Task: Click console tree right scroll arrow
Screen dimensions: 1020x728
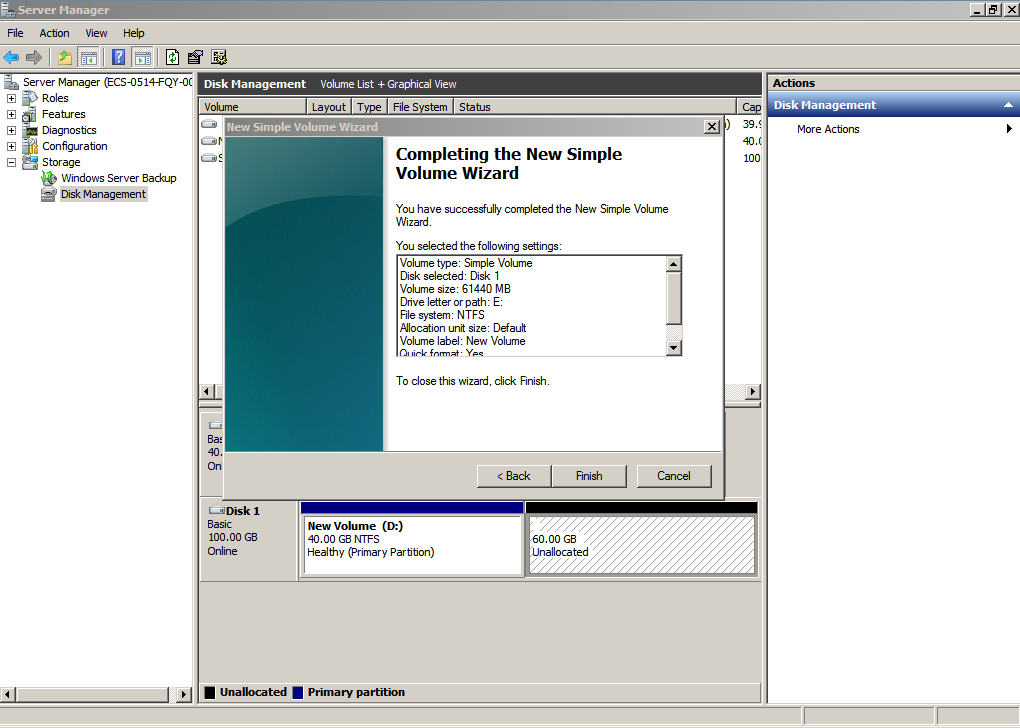Action: click(183, 694)
